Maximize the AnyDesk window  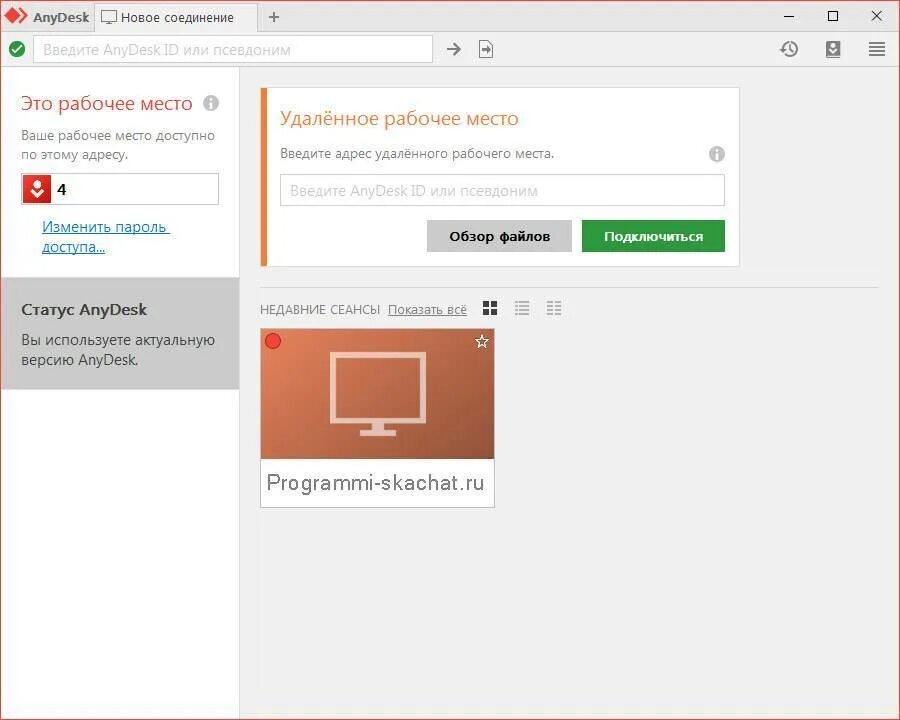(x=833, y=16)
